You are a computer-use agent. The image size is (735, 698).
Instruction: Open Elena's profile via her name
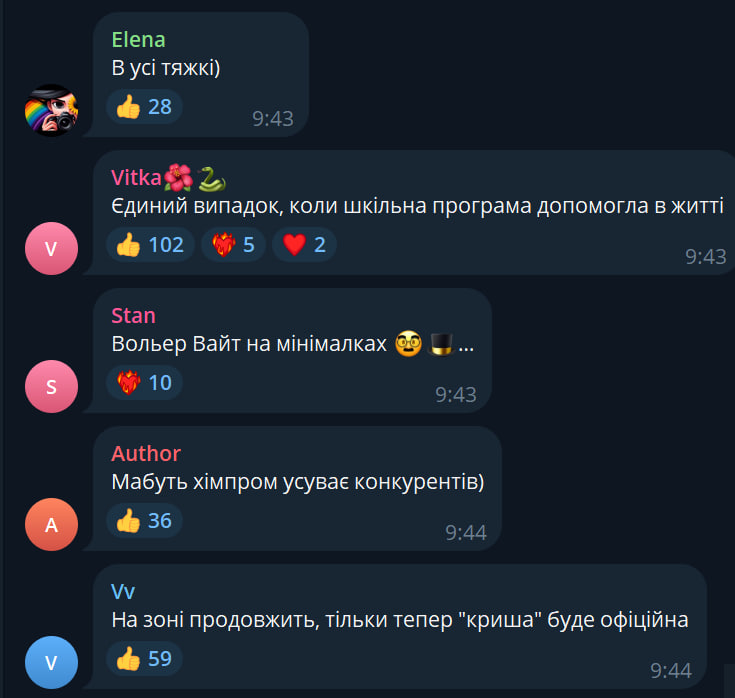138,40
